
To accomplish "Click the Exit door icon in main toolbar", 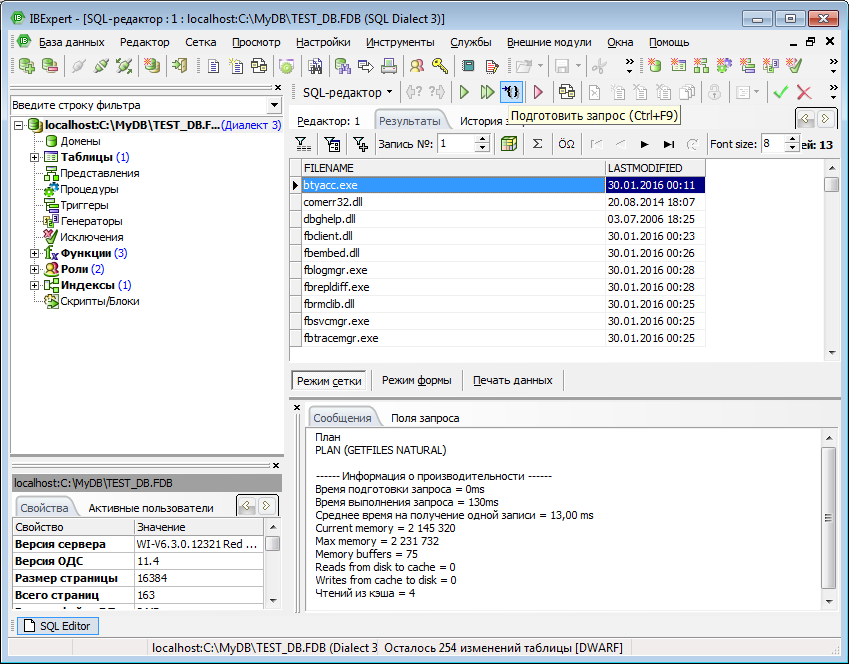I will 179,66.
